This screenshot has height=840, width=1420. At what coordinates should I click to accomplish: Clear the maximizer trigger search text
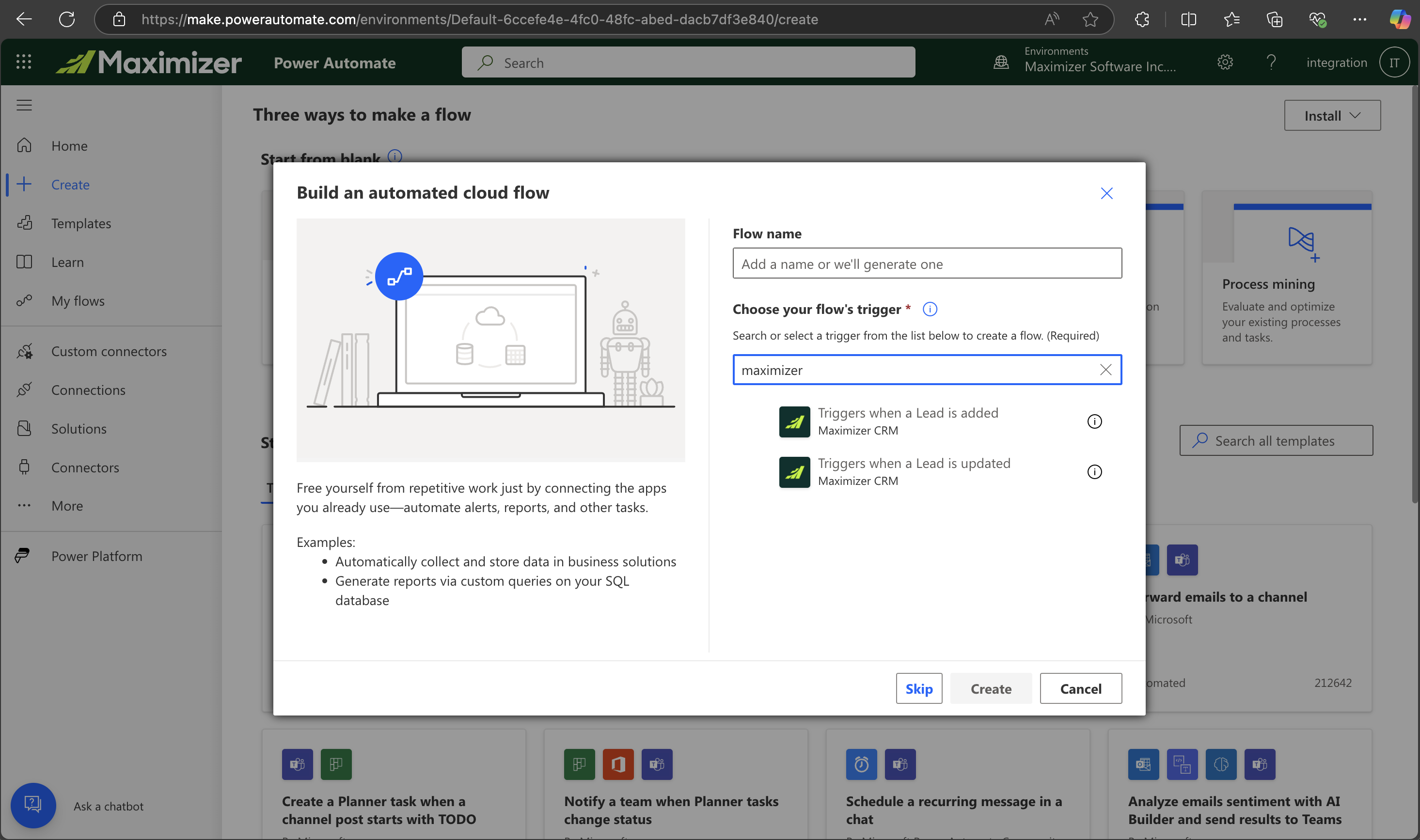click(1105, 370)
